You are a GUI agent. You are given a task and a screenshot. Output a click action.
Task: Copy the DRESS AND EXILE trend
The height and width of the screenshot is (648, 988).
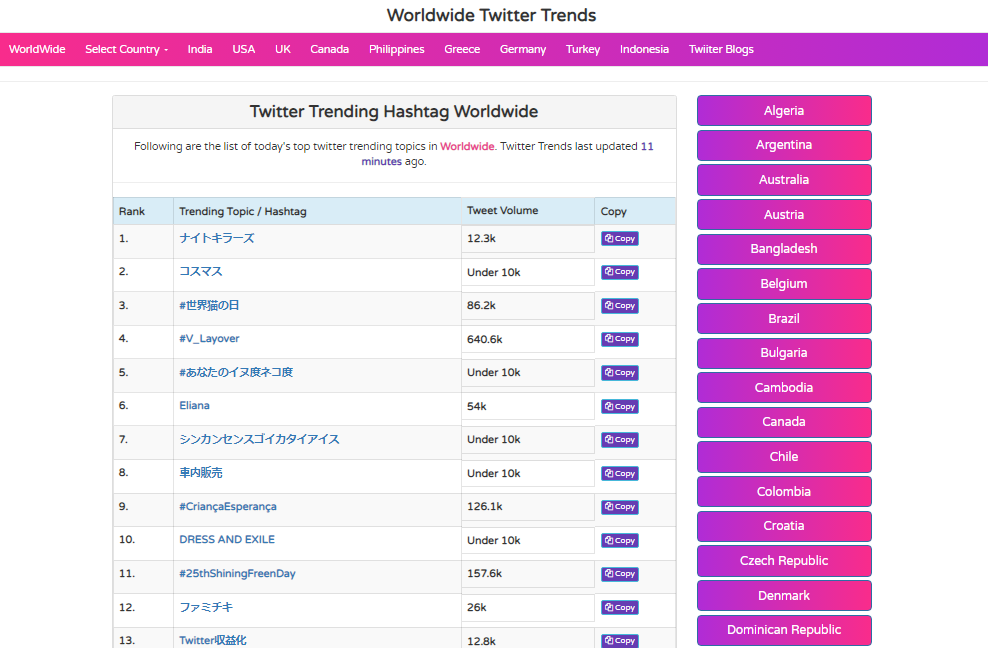tap(619, 540)
